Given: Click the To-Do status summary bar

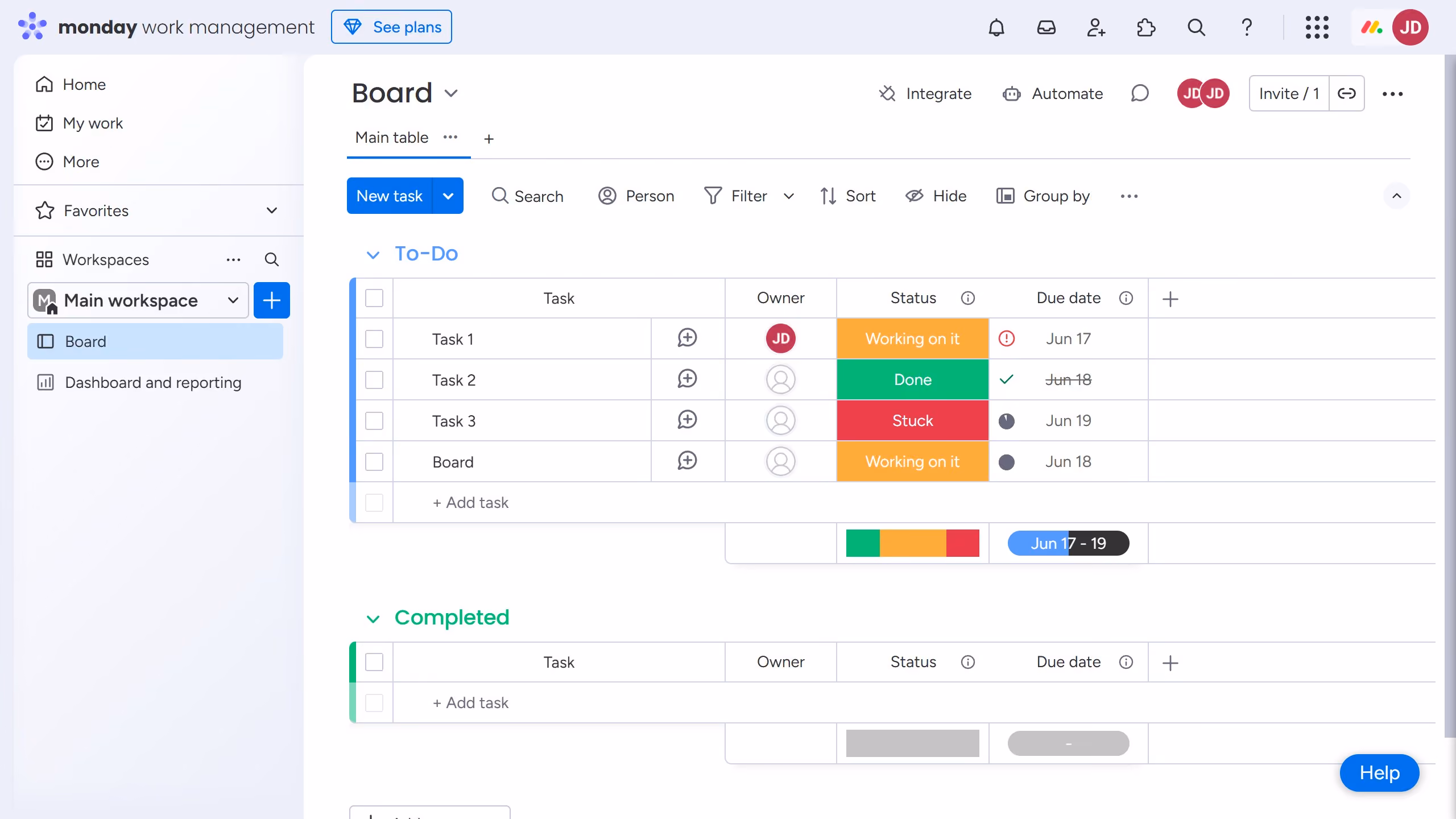Looking at the screenshot, I should coord(912,543).
